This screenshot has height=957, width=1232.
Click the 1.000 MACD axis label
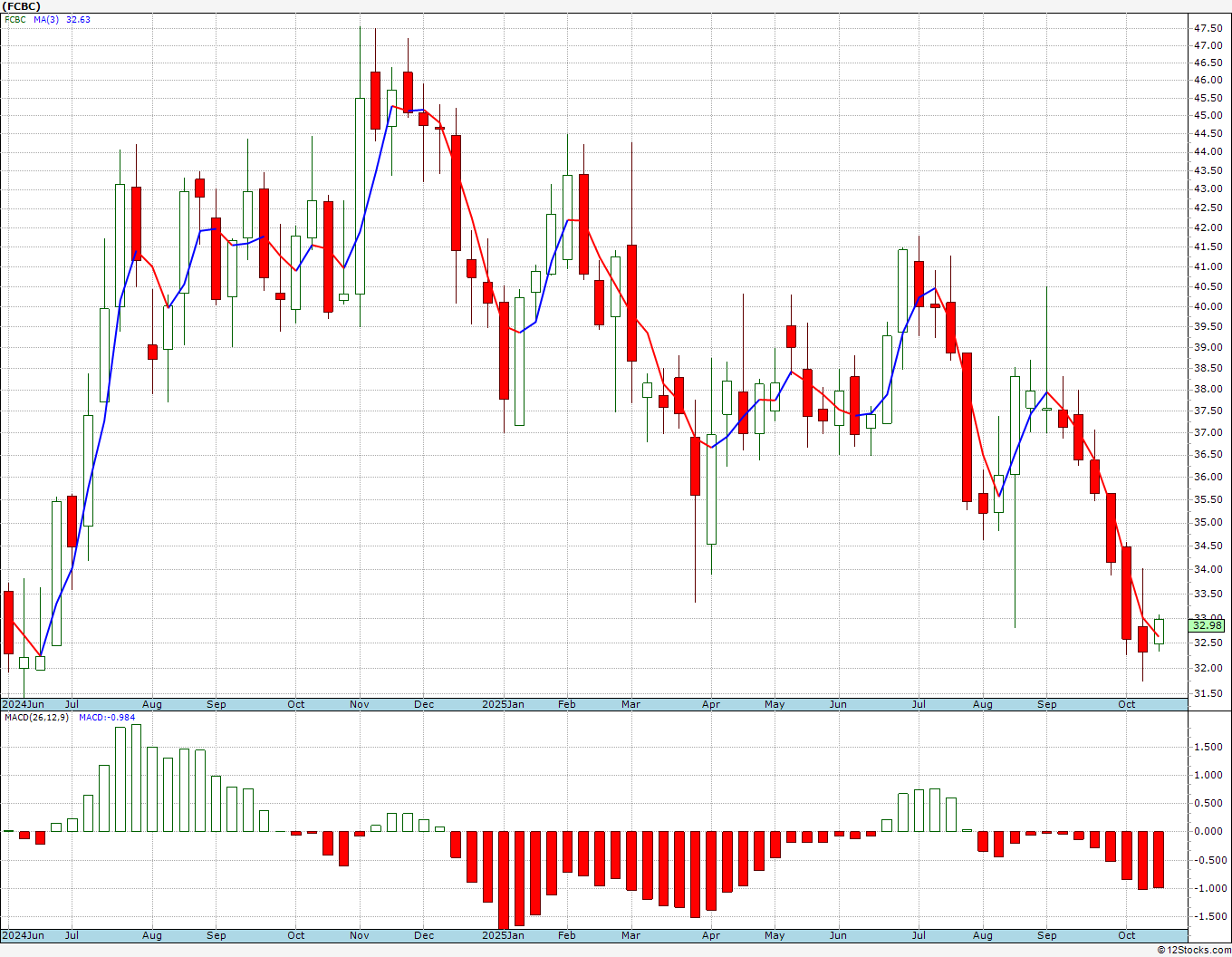point(1210,775)
